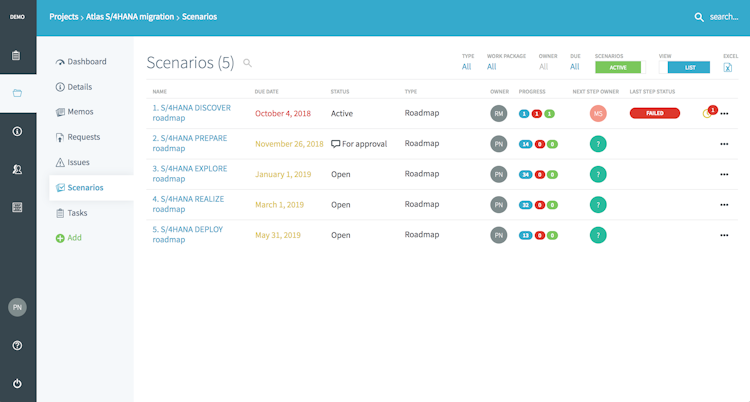Click the green question mark in PREPARE row
The width and height of the screenshot is (750, 402).
(598, 144)
